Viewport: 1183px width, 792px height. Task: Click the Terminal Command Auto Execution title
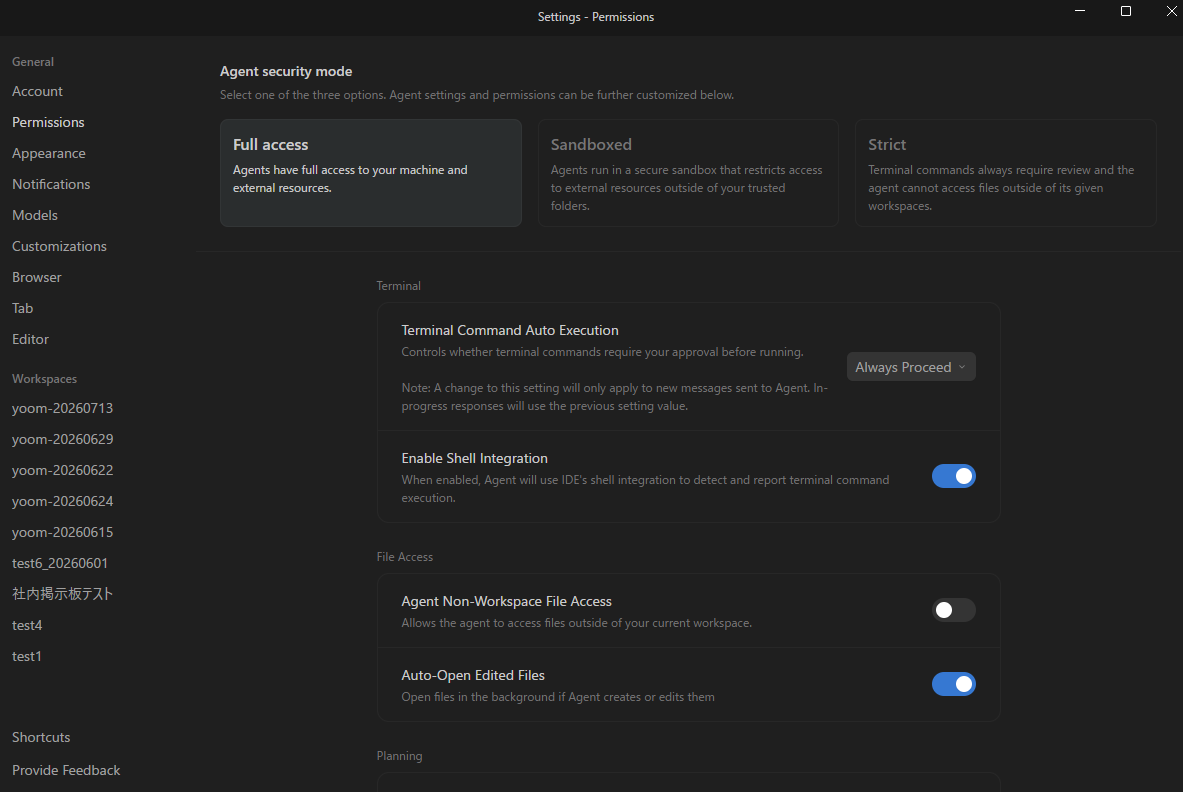[510, 330]
